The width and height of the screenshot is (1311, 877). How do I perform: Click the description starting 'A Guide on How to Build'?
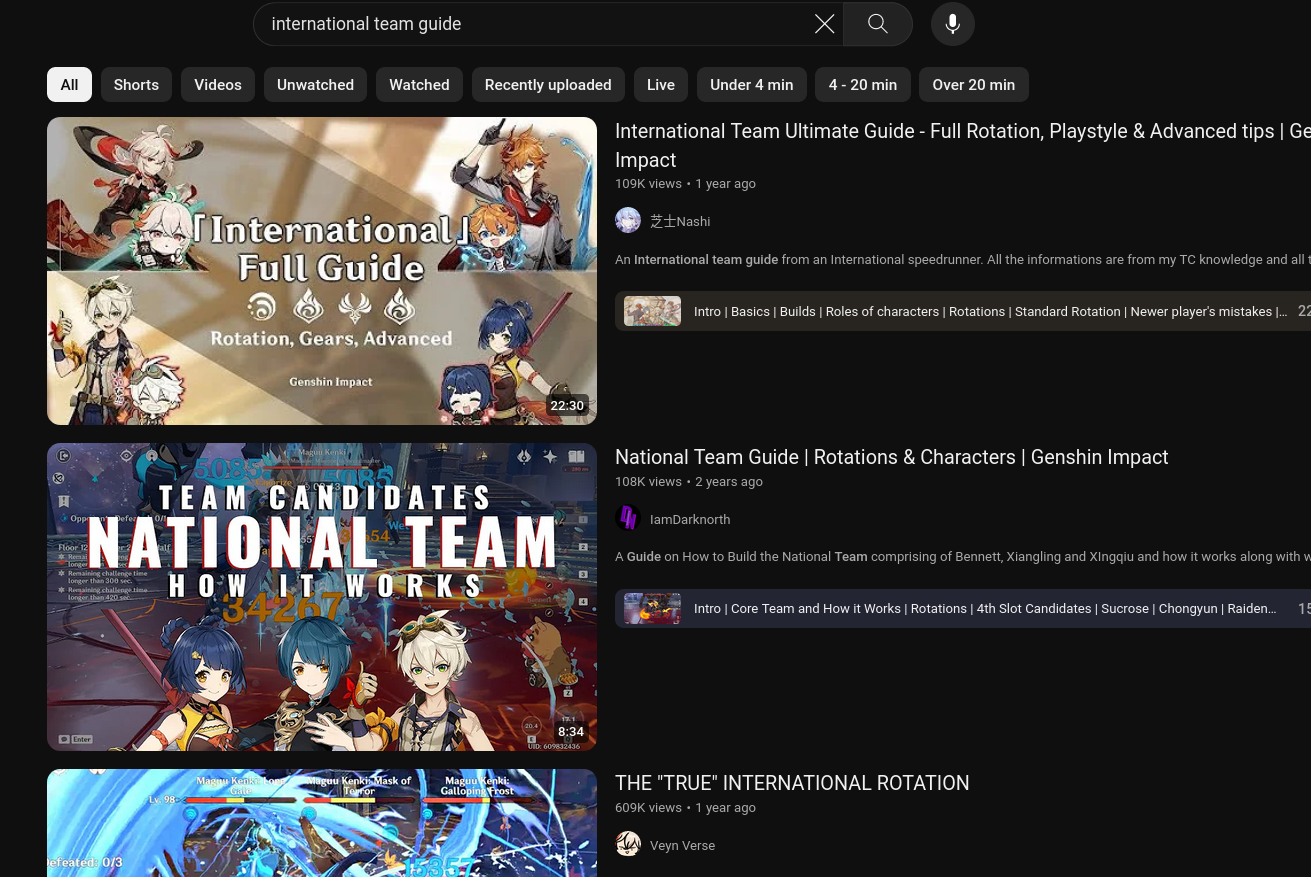[963, 557]
